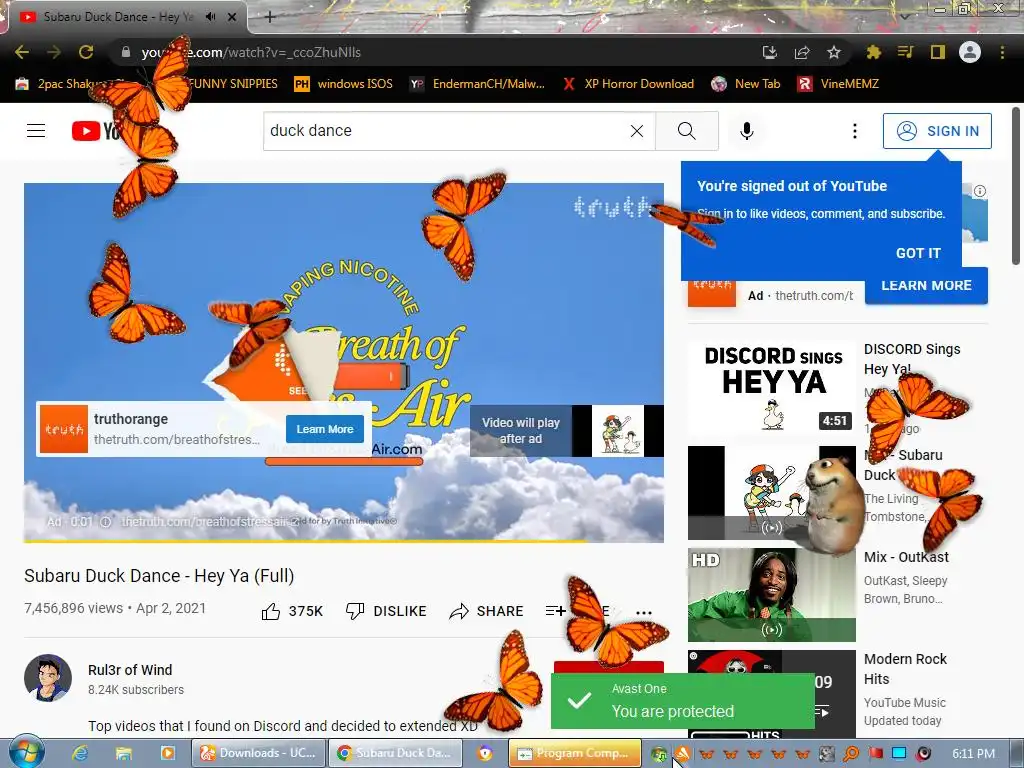Image resolution: width=1024 pixels, height=768 pixels.
Task: Open the VineMEMZ bookmark
Action: pyautogui.click(x=838, y=84)
